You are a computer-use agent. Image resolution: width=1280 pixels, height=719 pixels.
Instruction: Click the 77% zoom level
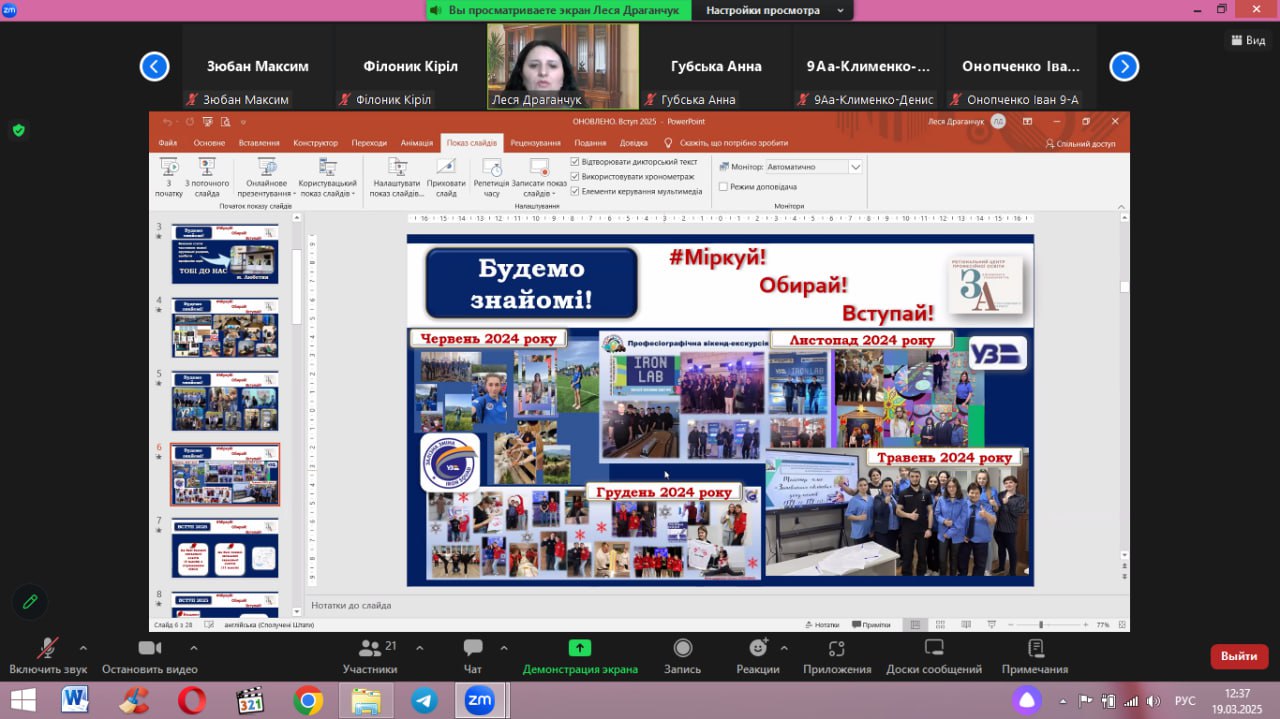(x=1103, y=624)
